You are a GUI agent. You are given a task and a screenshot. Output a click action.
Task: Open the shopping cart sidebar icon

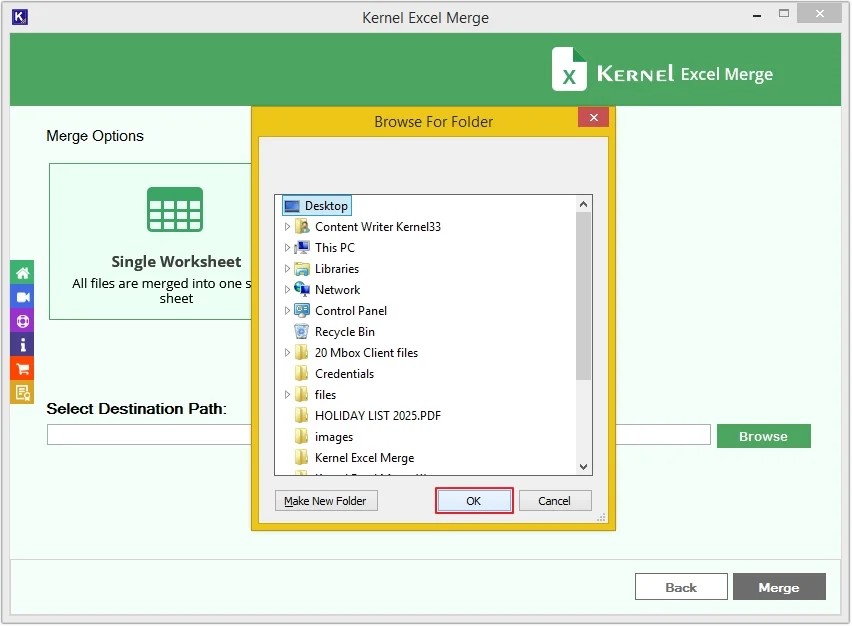click(x=22, y=368)
